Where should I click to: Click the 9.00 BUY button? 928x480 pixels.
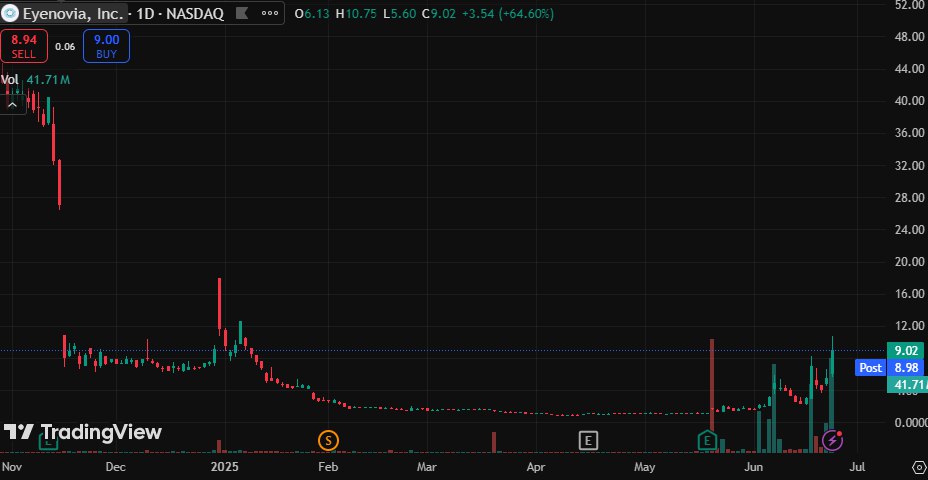[107, 46]
